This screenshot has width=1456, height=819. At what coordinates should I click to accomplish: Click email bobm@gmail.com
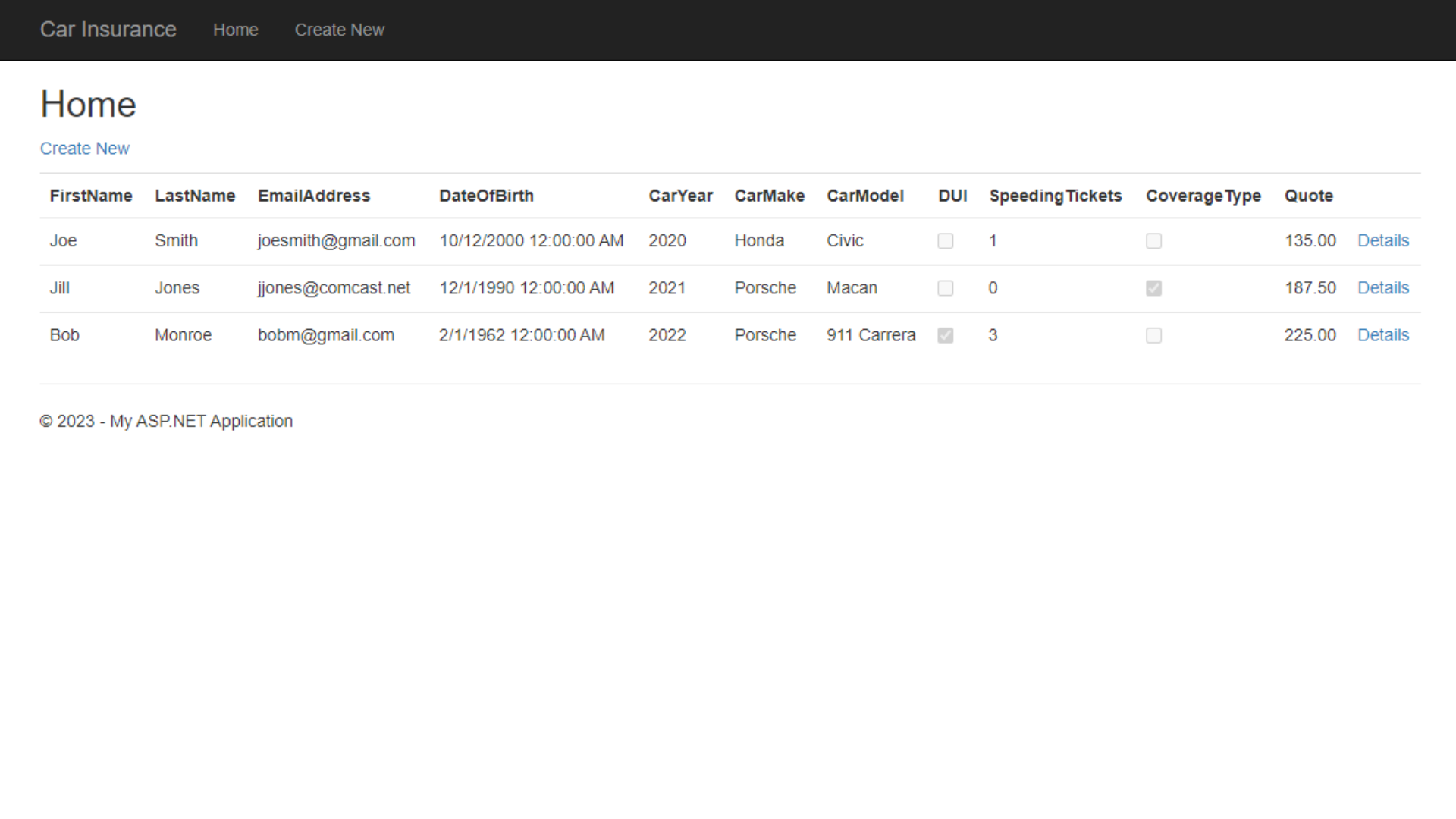click(325, 335)
